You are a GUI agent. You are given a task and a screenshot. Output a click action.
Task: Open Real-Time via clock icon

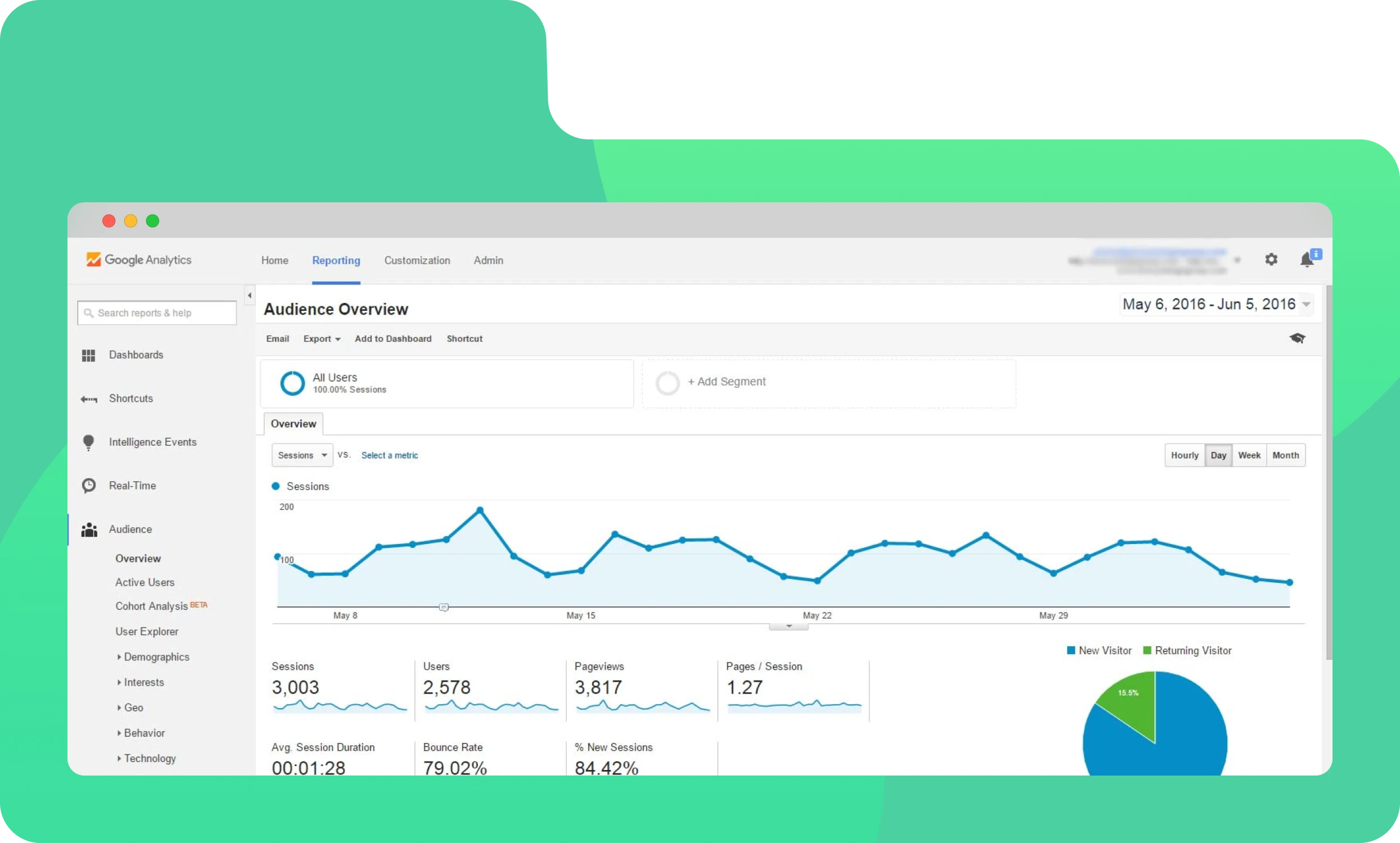coord(89,486)
